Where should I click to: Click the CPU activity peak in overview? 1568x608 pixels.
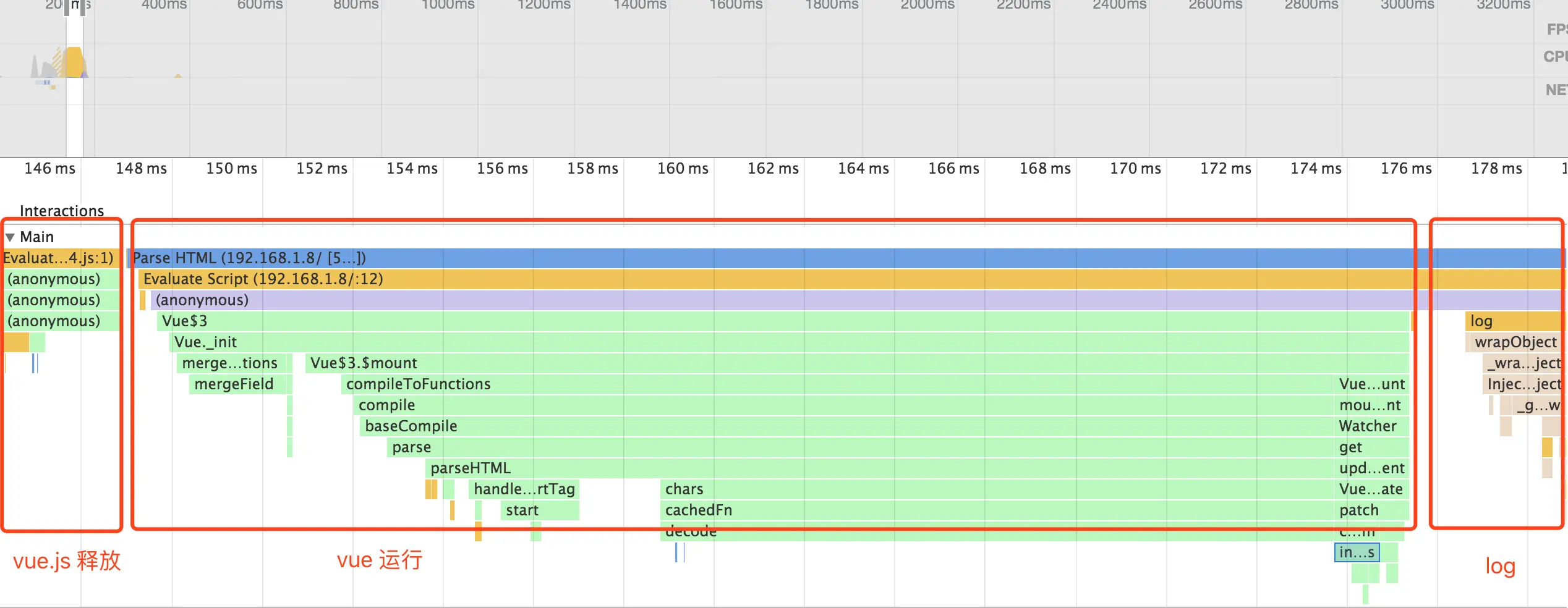tap(74, 61)
